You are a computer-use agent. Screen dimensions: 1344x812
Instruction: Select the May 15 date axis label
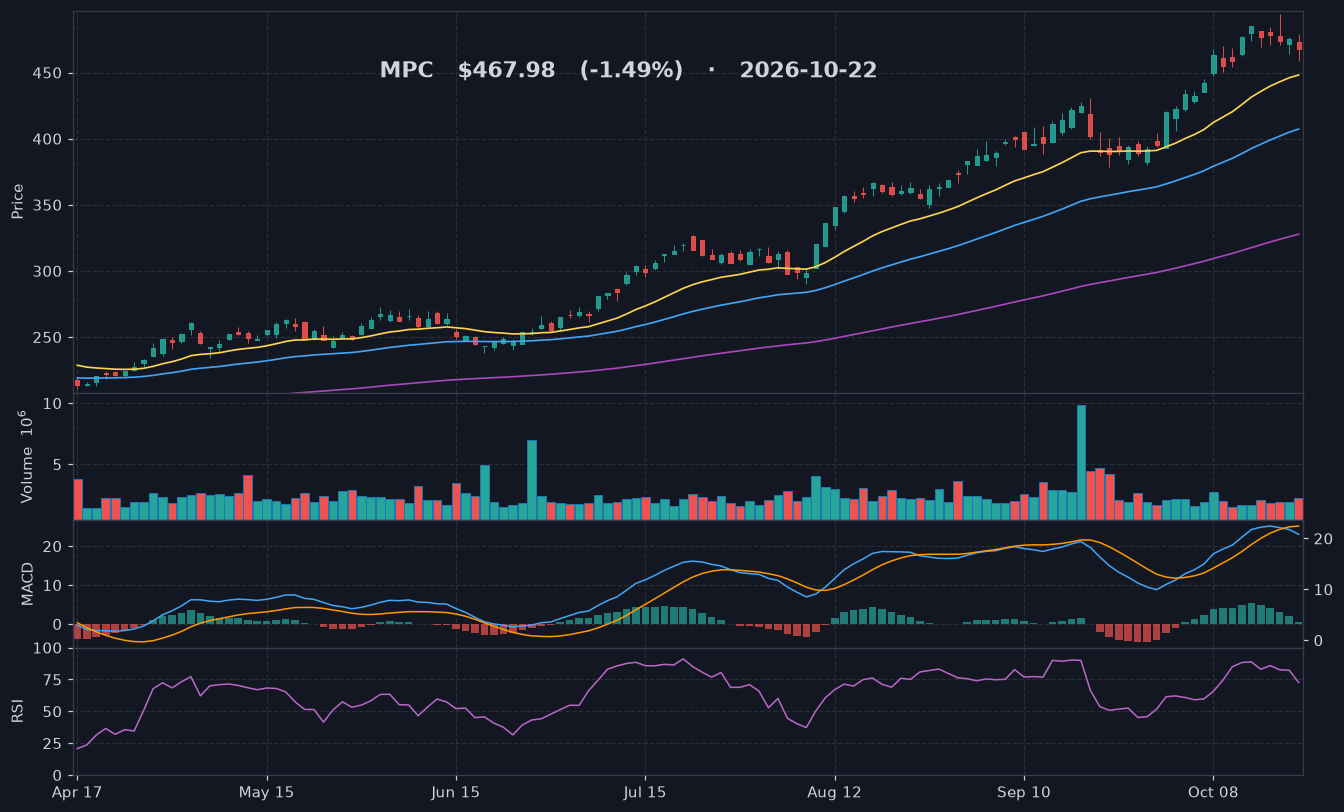[267, 792]
